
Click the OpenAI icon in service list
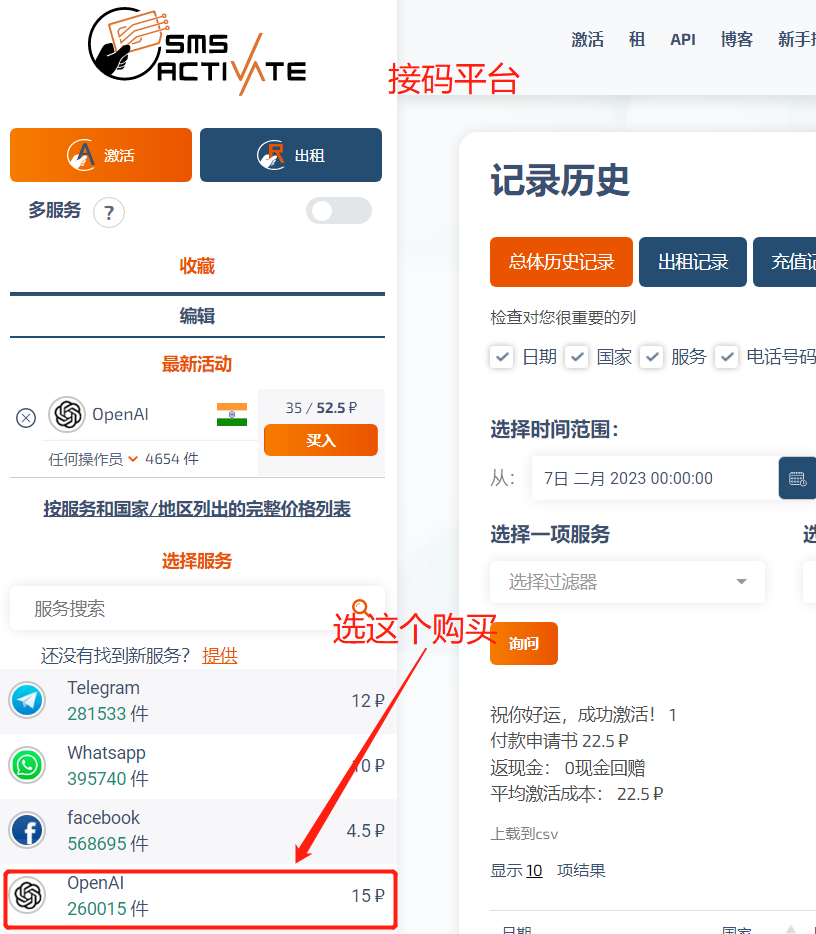tap(27, 895)
